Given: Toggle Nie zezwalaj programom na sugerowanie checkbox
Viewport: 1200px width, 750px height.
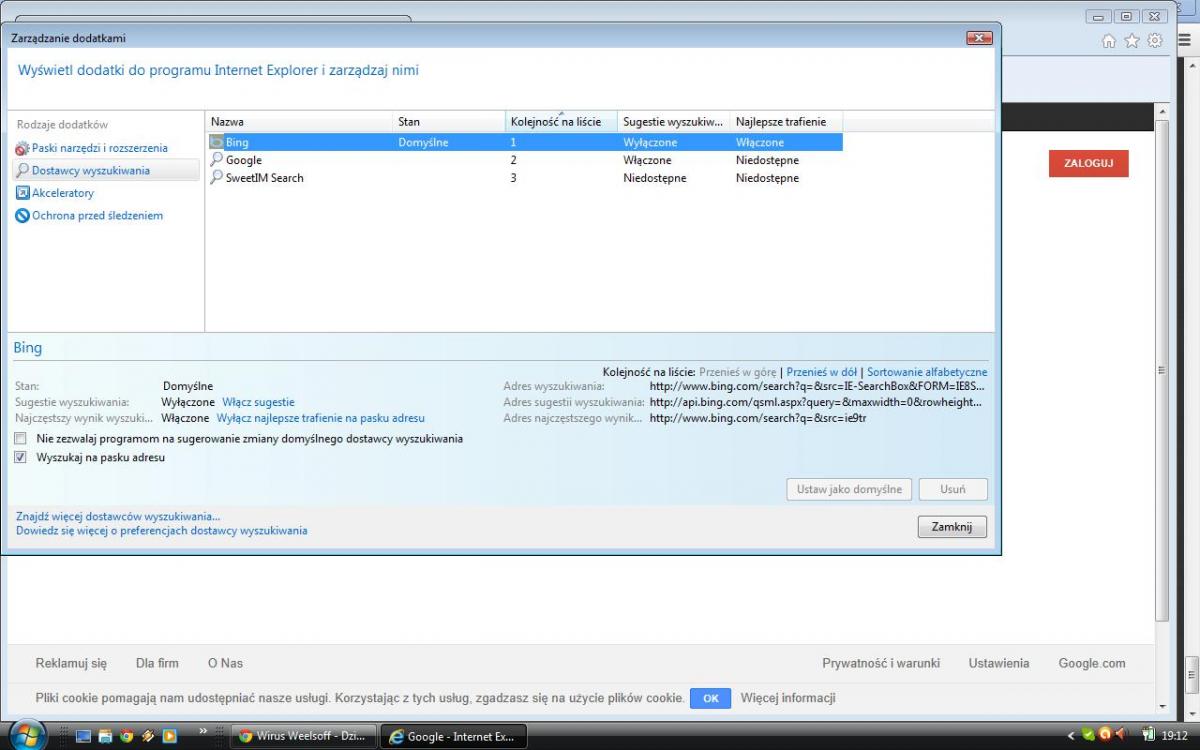Looking at the screenshot, I should [21, 438].
